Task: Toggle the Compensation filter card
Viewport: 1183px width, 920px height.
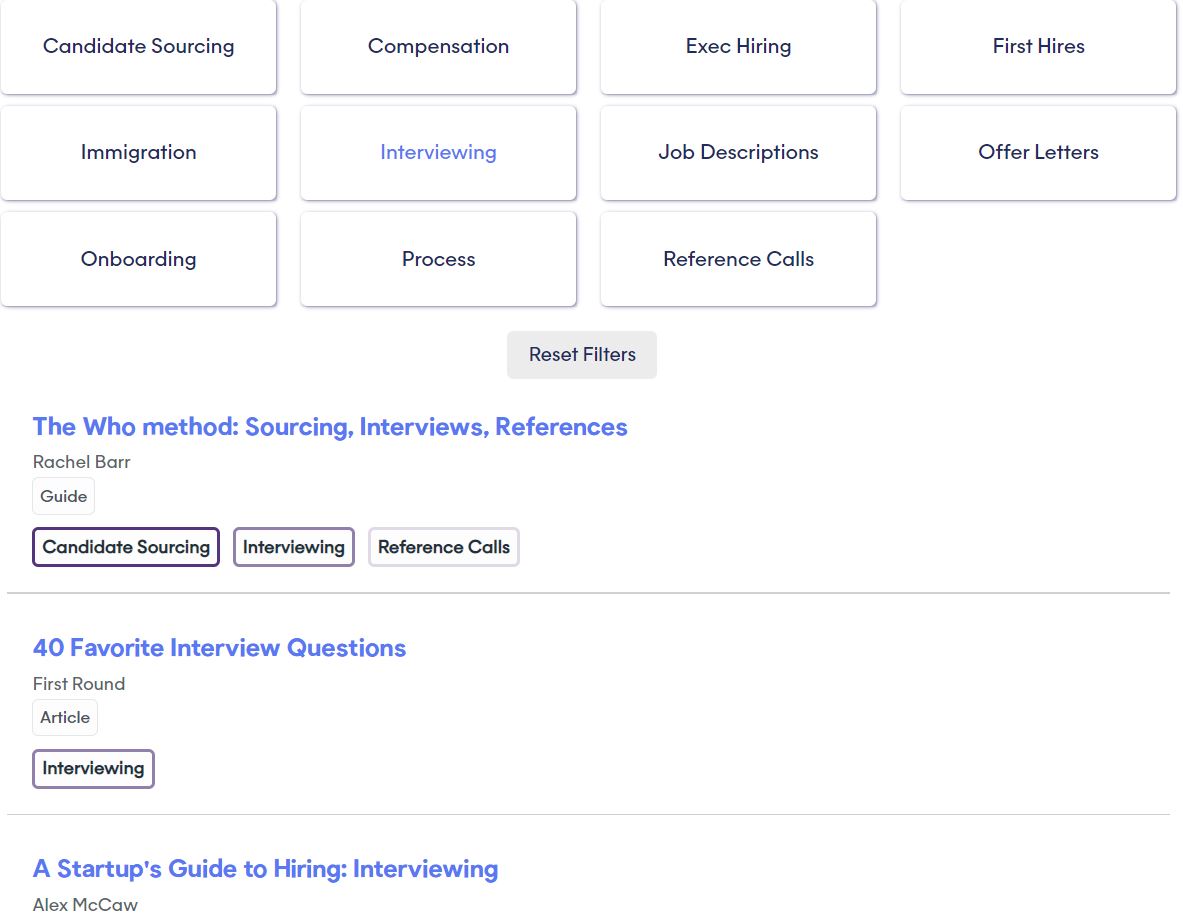Action: pos(438,47)
